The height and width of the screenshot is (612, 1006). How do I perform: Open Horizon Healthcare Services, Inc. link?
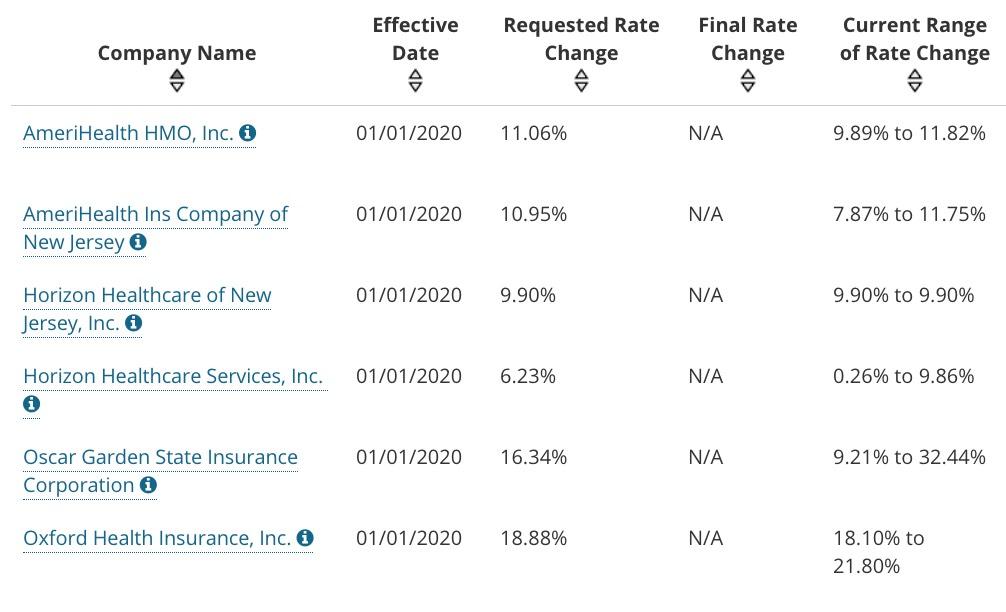tap(172, 376)
